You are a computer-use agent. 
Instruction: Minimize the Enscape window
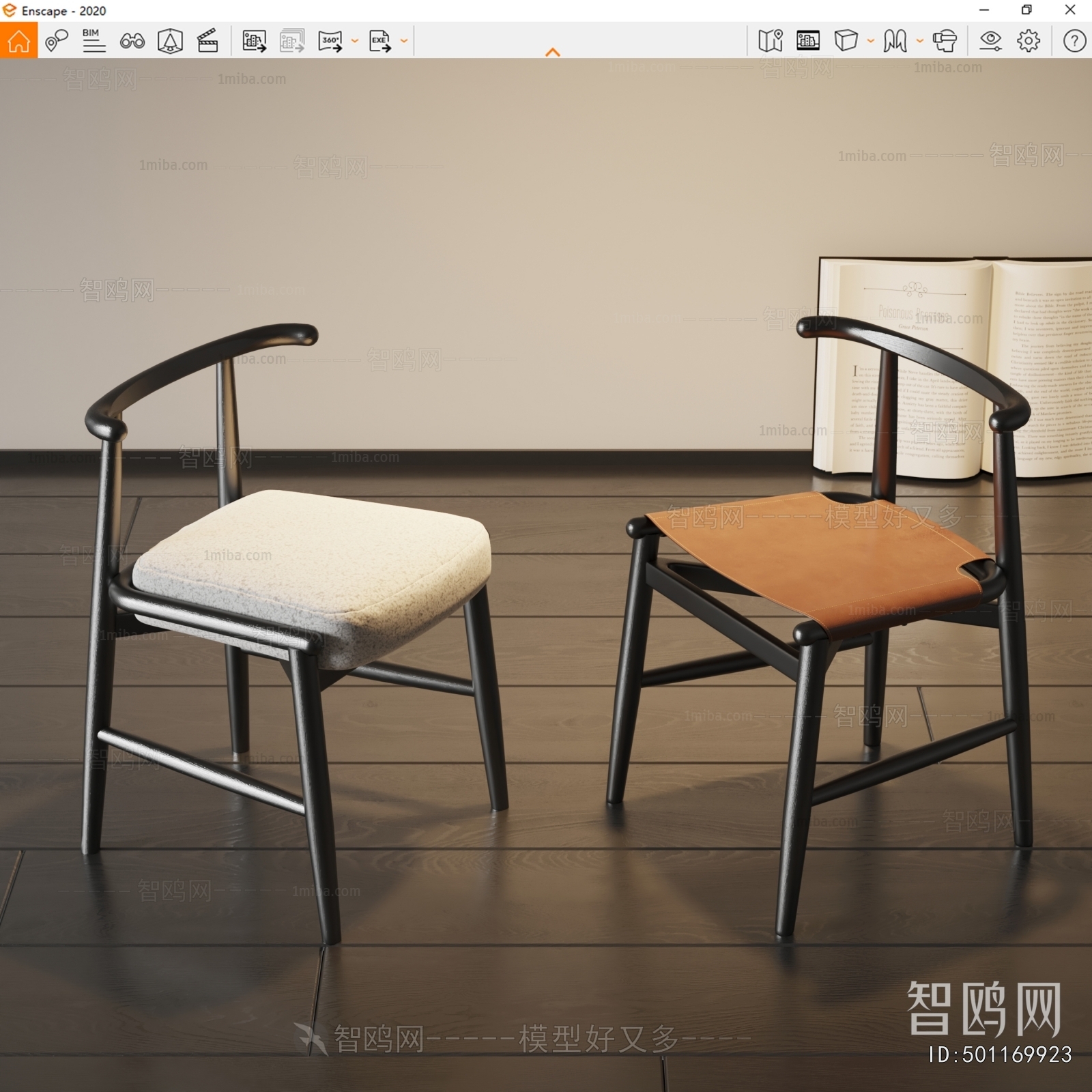pyautogui.click(x=984, y=10)
